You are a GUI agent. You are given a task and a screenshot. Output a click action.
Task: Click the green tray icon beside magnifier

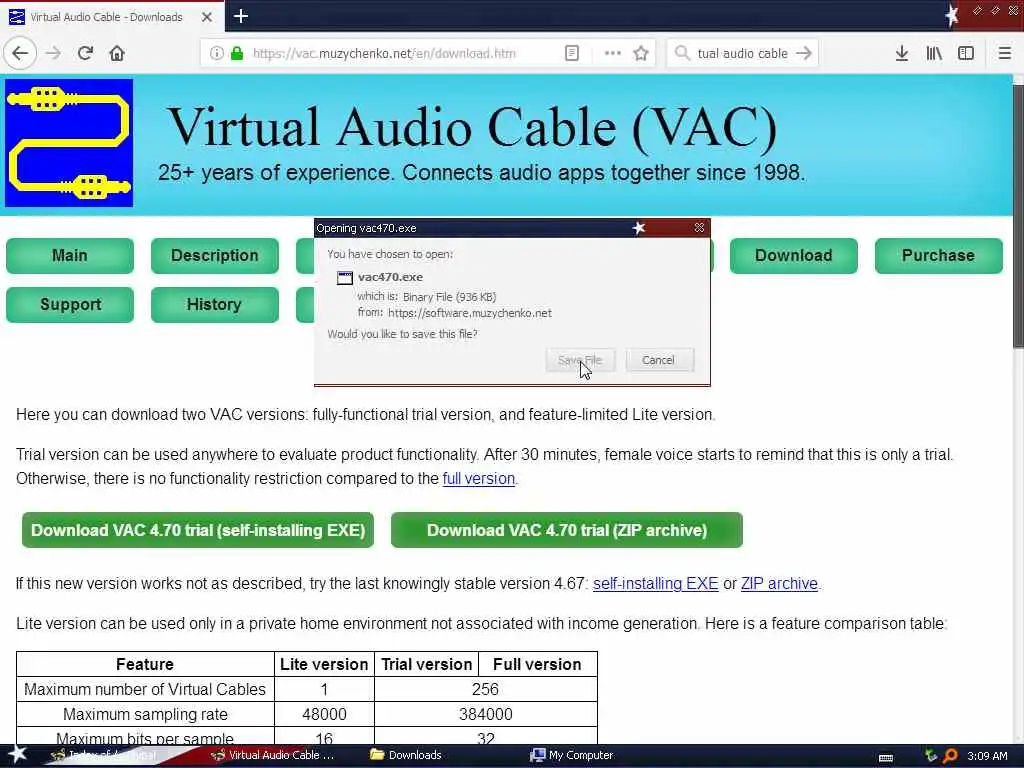(x=931, y=756)
